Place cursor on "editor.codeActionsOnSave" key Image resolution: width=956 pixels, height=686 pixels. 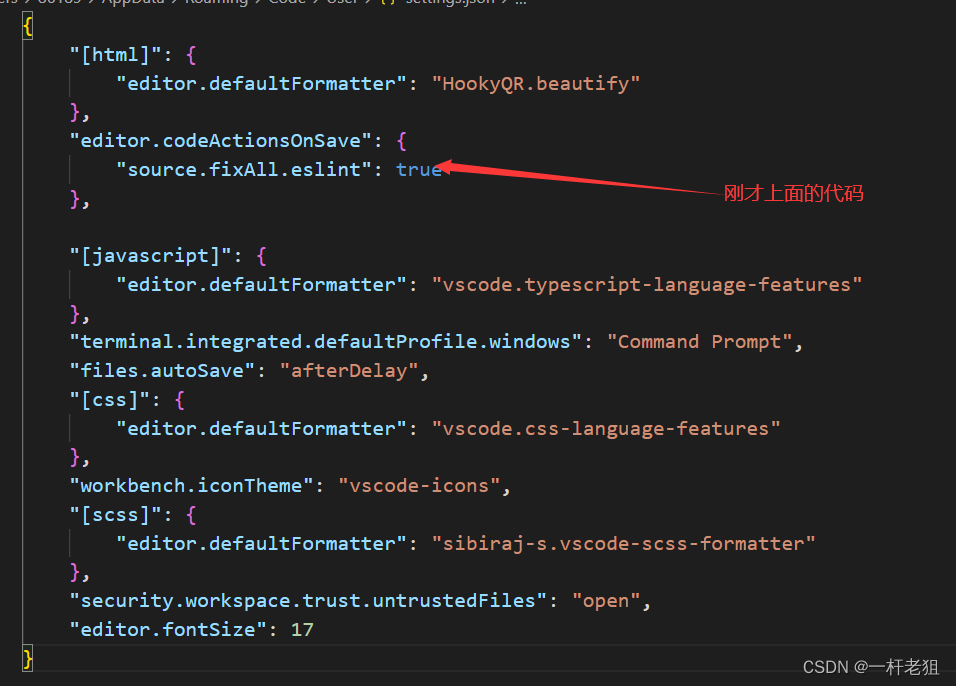pyautogui.click(x=221, y=141)
